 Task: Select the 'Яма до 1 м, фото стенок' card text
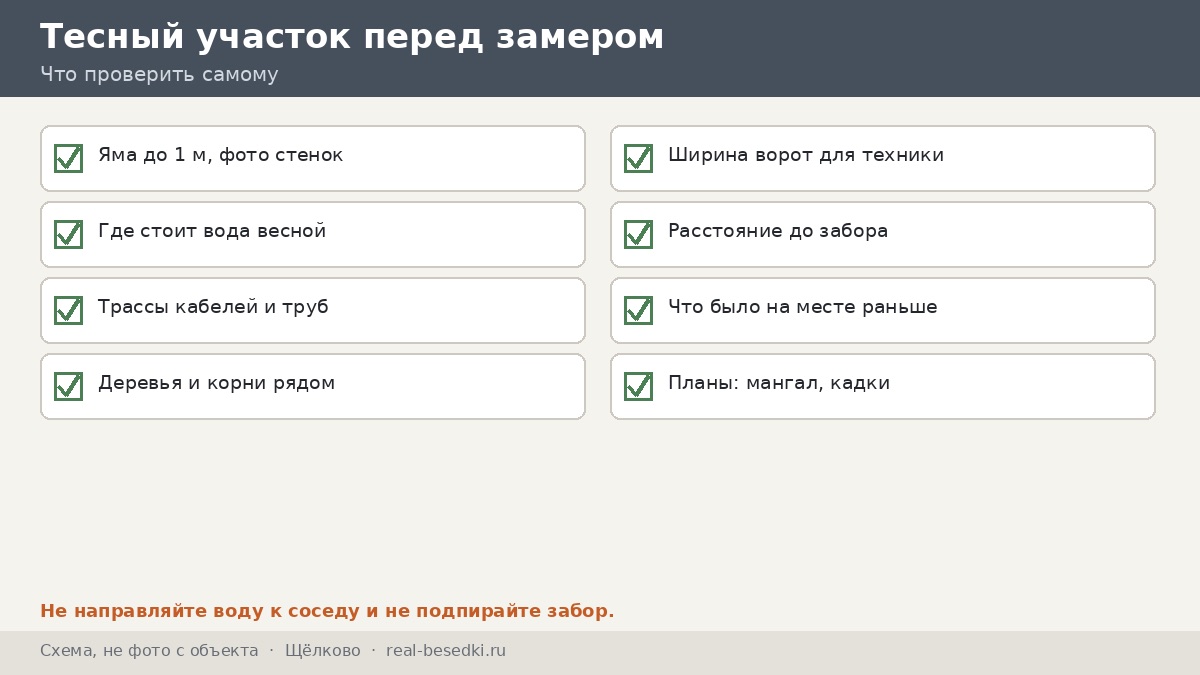pos(220,155)
